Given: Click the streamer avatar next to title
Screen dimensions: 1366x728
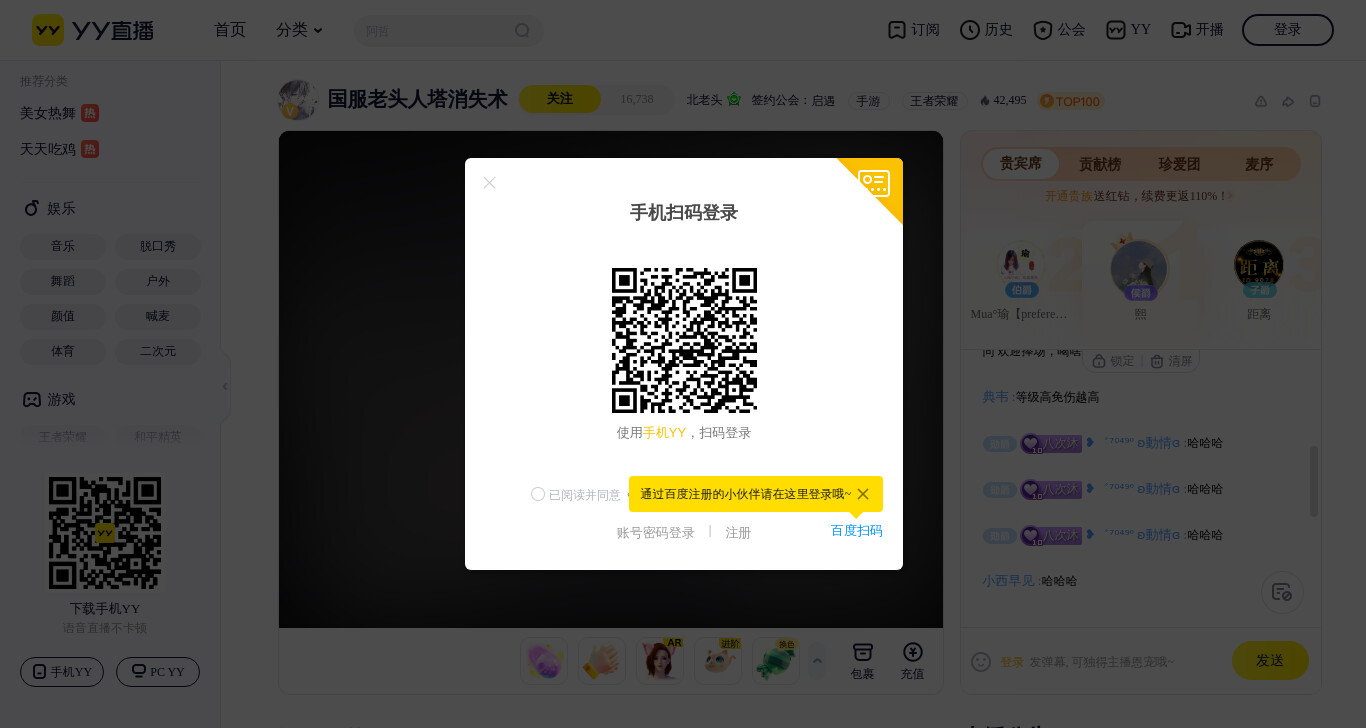Looking at the screenshot, I should coord(298,100).
